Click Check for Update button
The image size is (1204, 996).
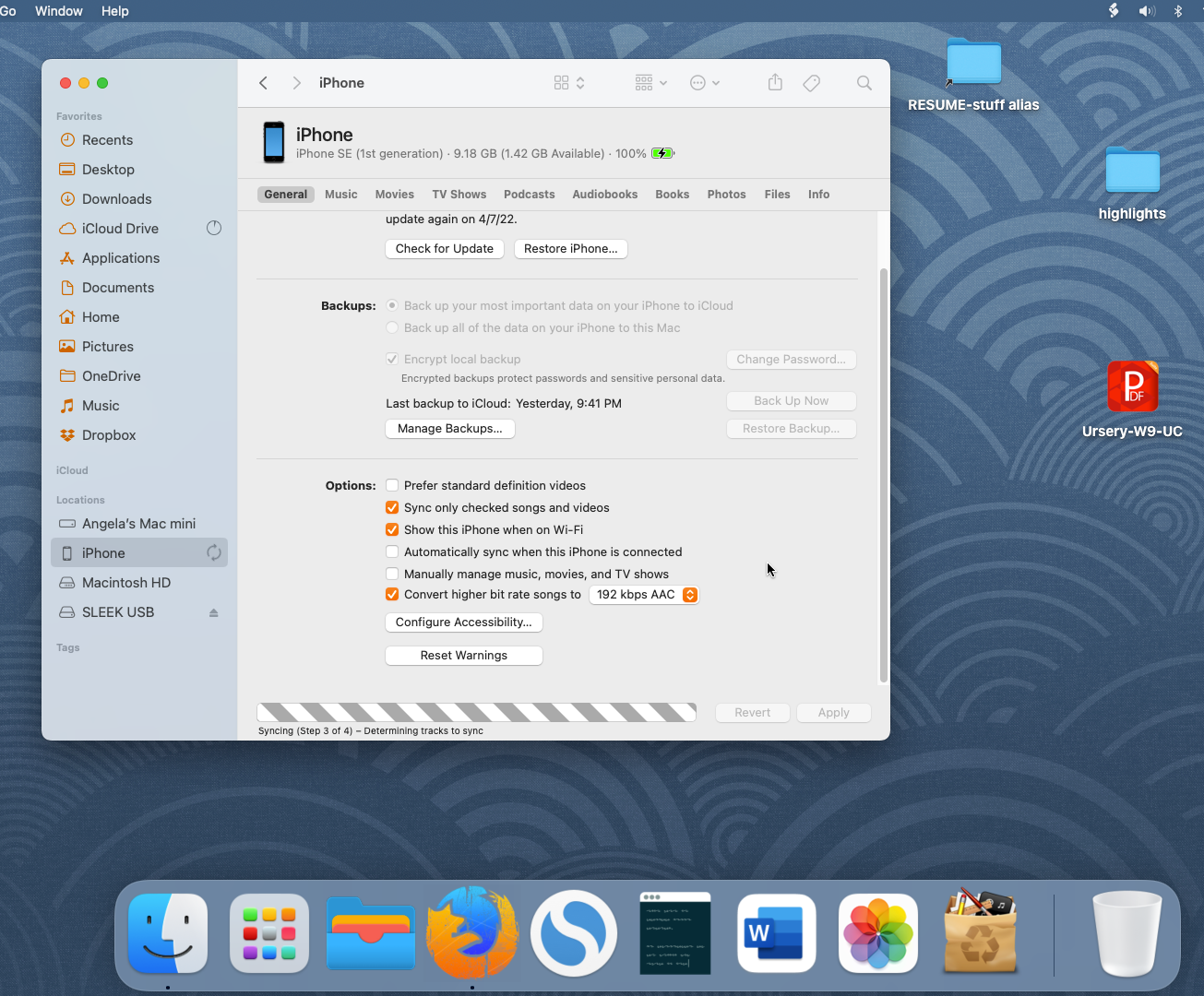click(x=445, y=249)
